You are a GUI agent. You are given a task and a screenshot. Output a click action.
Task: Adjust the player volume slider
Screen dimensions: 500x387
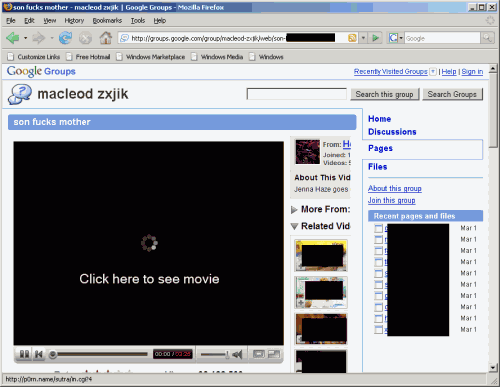click(x=215, y=354)
